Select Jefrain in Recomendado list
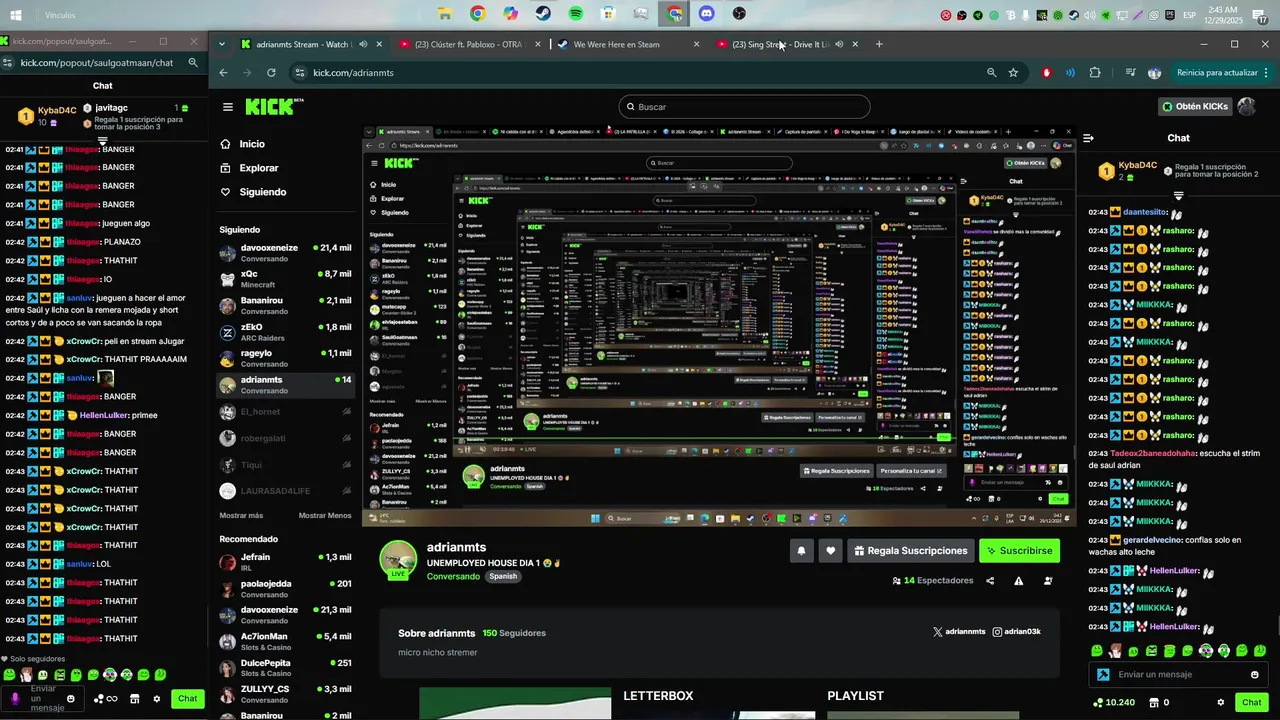 285,562
